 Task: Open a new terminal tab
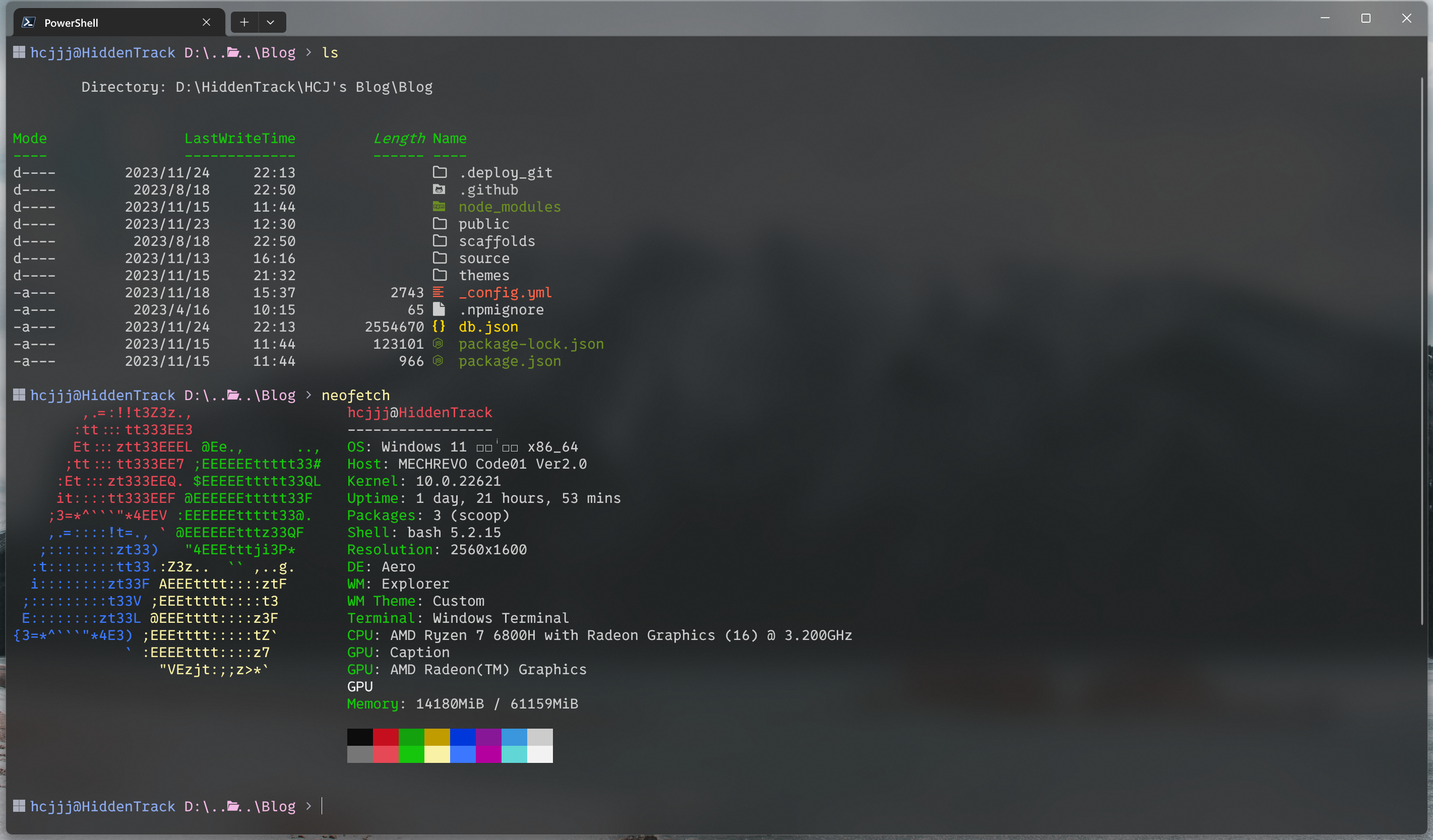tap(244, 22)
